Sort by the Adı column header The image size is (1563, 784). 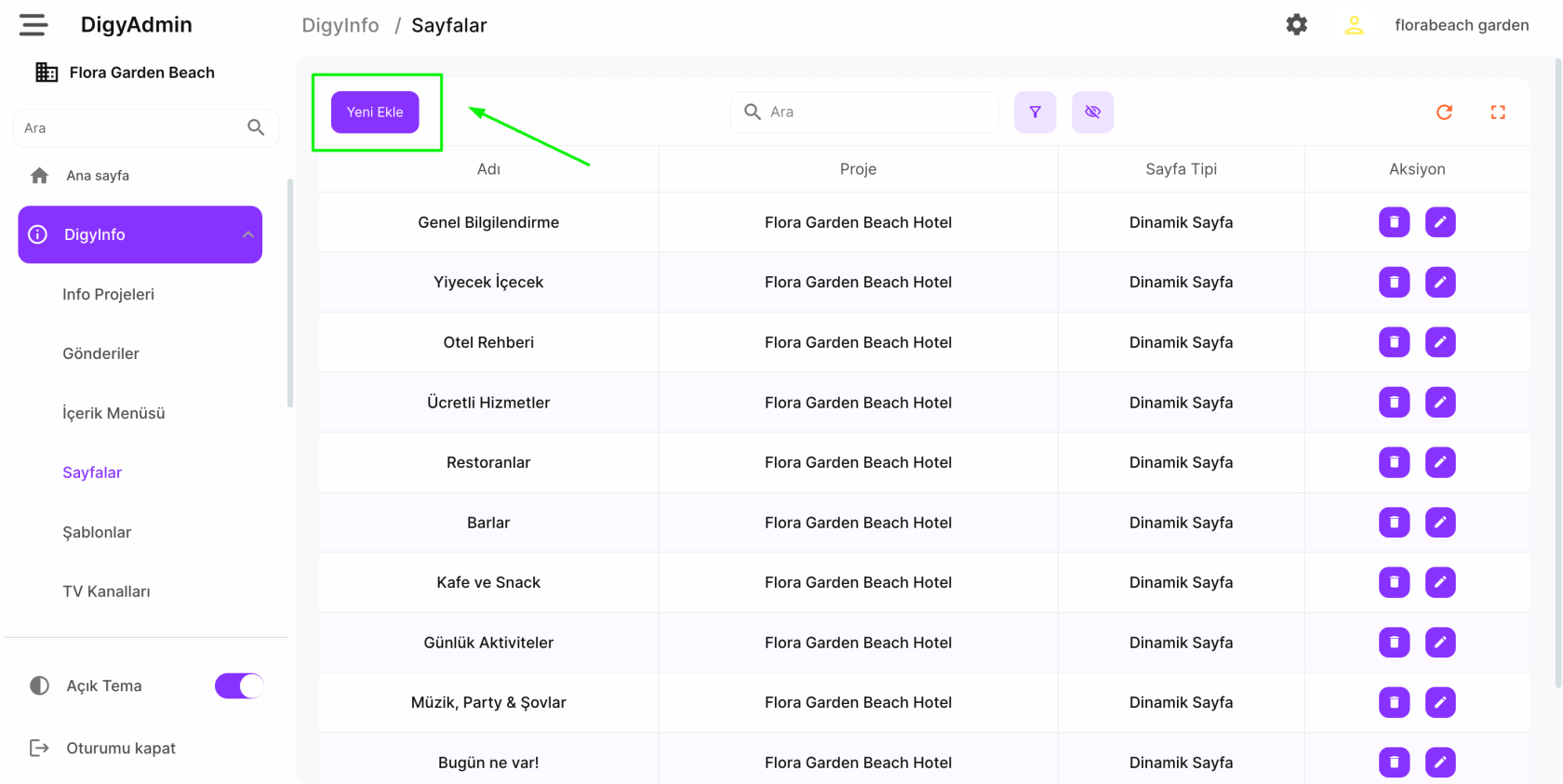point(488,169)
